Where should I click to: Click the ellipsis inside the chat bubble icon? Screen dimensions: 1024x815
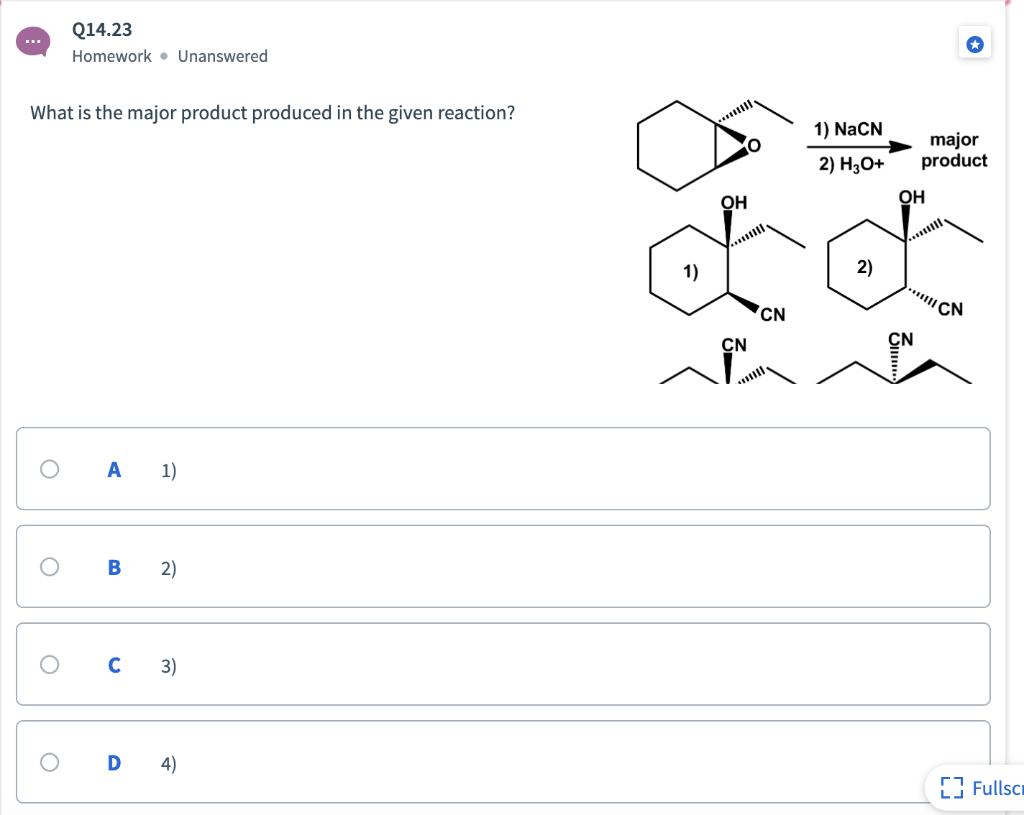pos(33,42)
